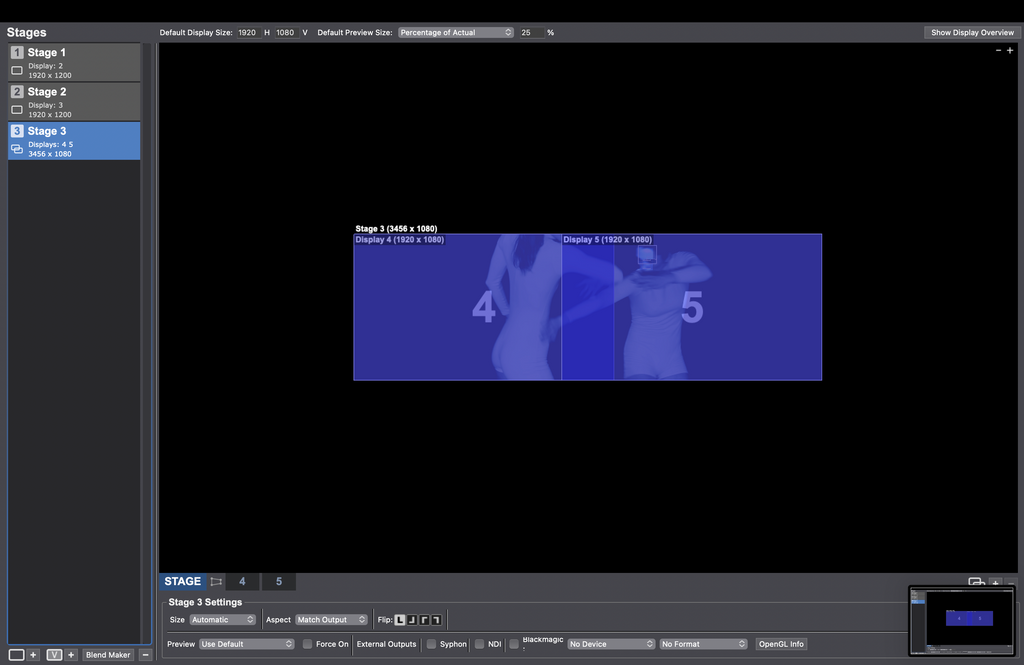Enable the NDI output checkbox
The image size is (1024, 665).
pyautogui.click(x=480, y=644)
